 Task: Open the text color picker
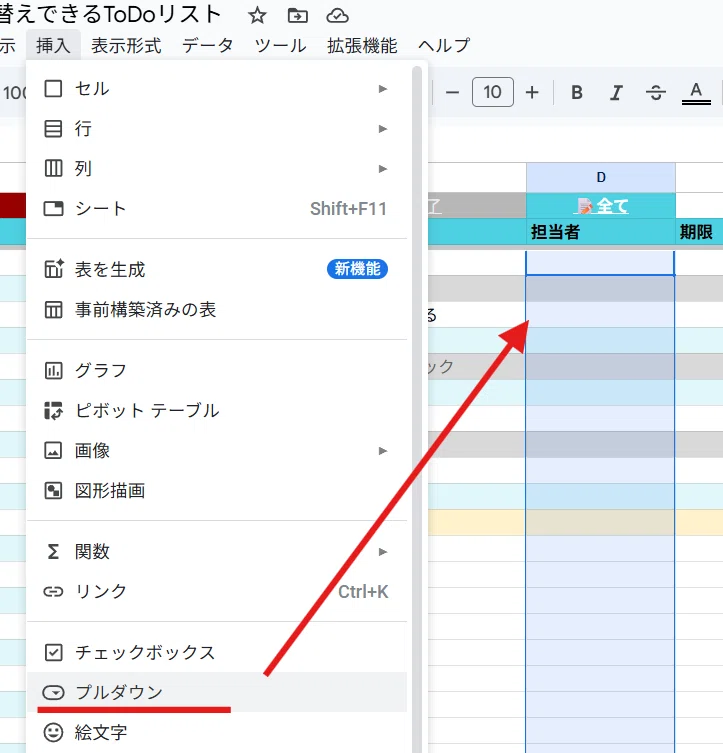tap(696, 92)
